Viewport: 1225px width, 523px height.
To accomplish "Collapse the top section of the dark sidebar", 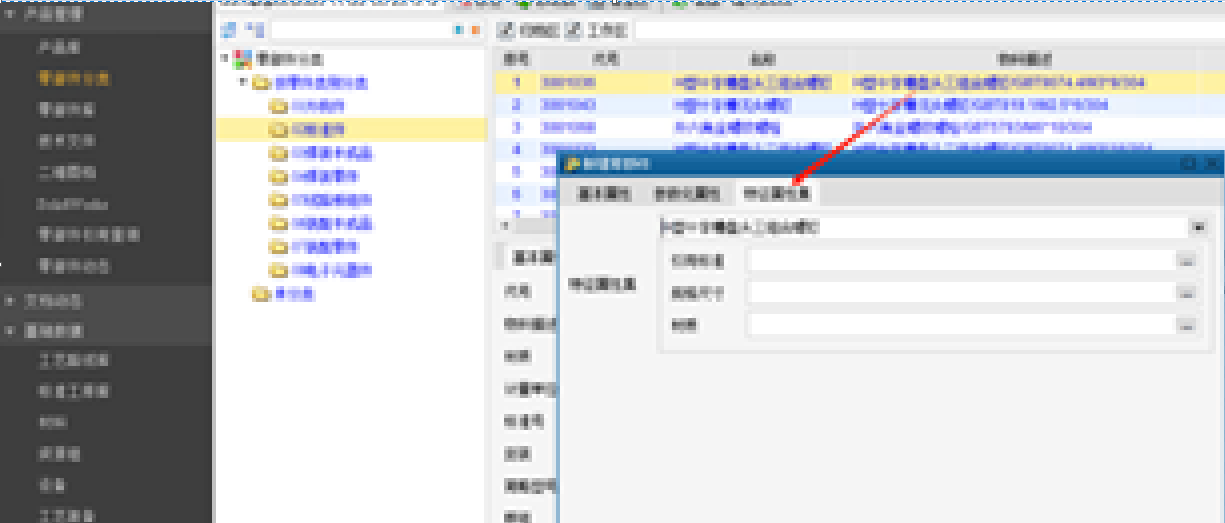I will 10,16.
